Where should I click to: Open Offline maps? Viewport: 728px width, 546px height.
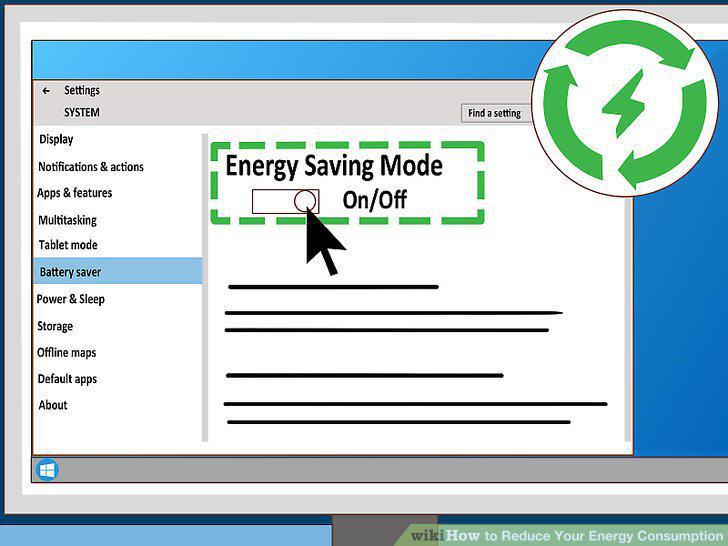[x=67, y=353]
